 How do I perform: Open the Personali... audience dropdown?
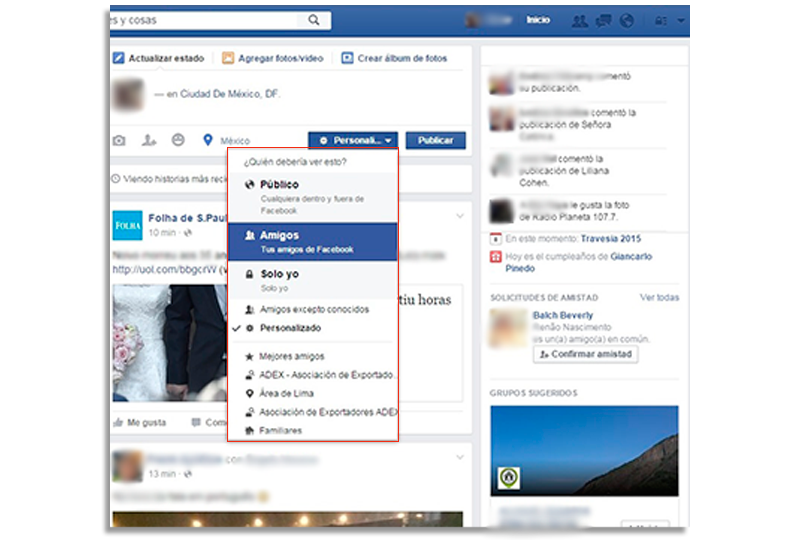pos(353,141)
